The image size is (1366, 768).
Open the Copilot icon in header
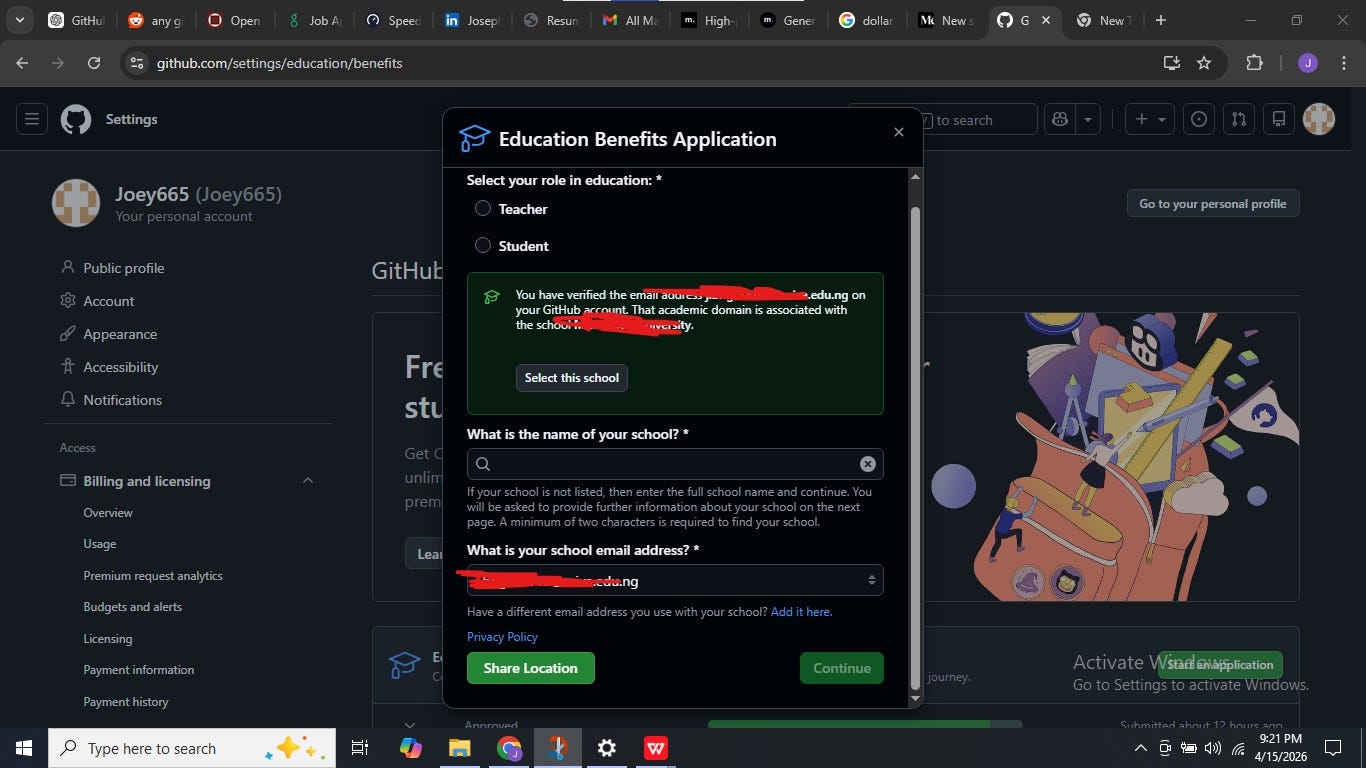coord(1060,119)
